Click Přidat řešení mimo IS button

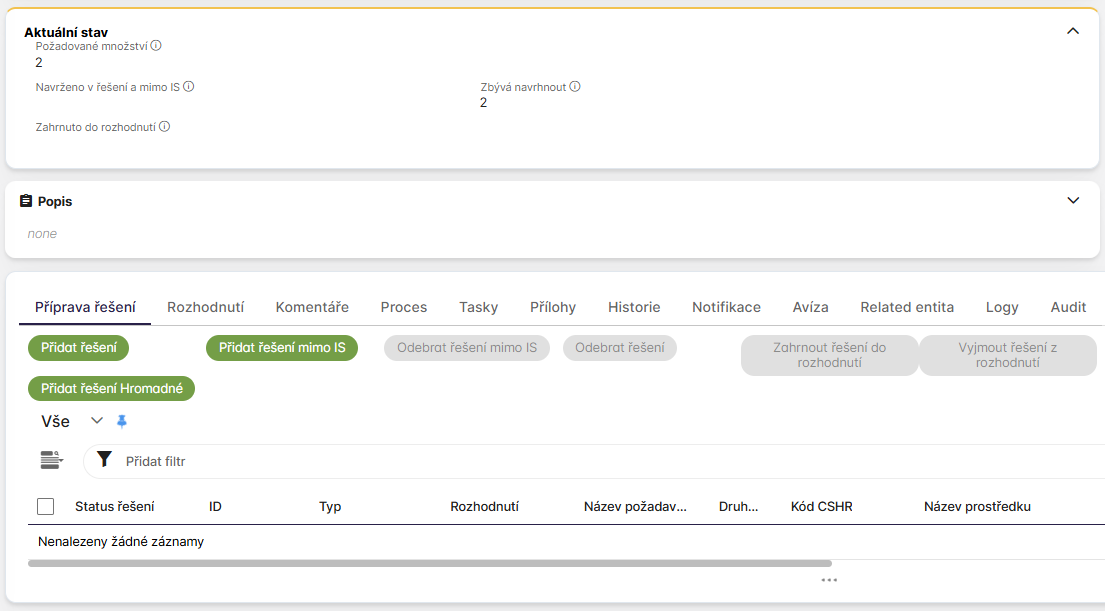pyautogui.click(x=282, y=348)
